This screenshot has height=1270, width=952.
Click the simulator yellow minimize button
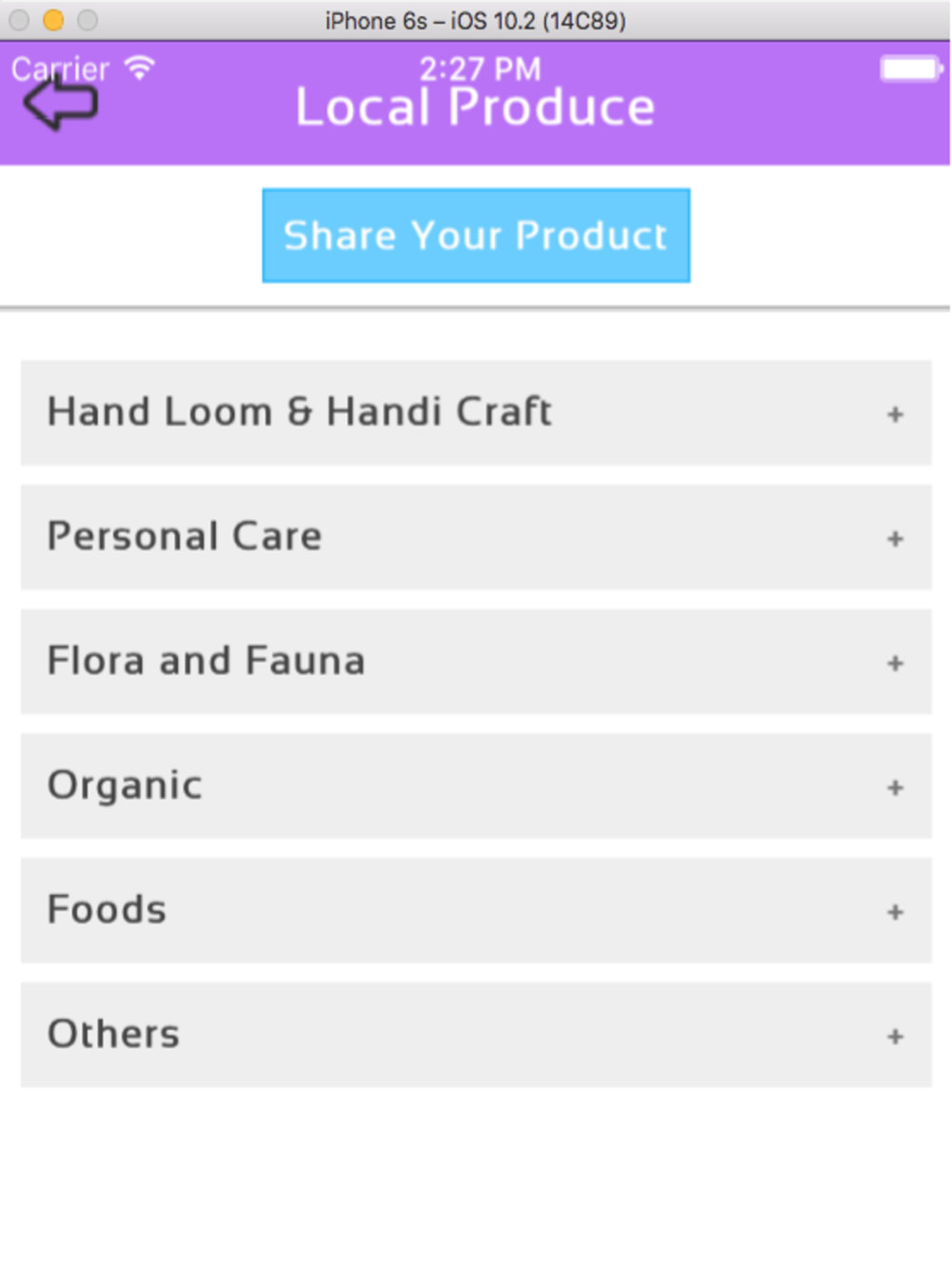[x=53, y=20]
